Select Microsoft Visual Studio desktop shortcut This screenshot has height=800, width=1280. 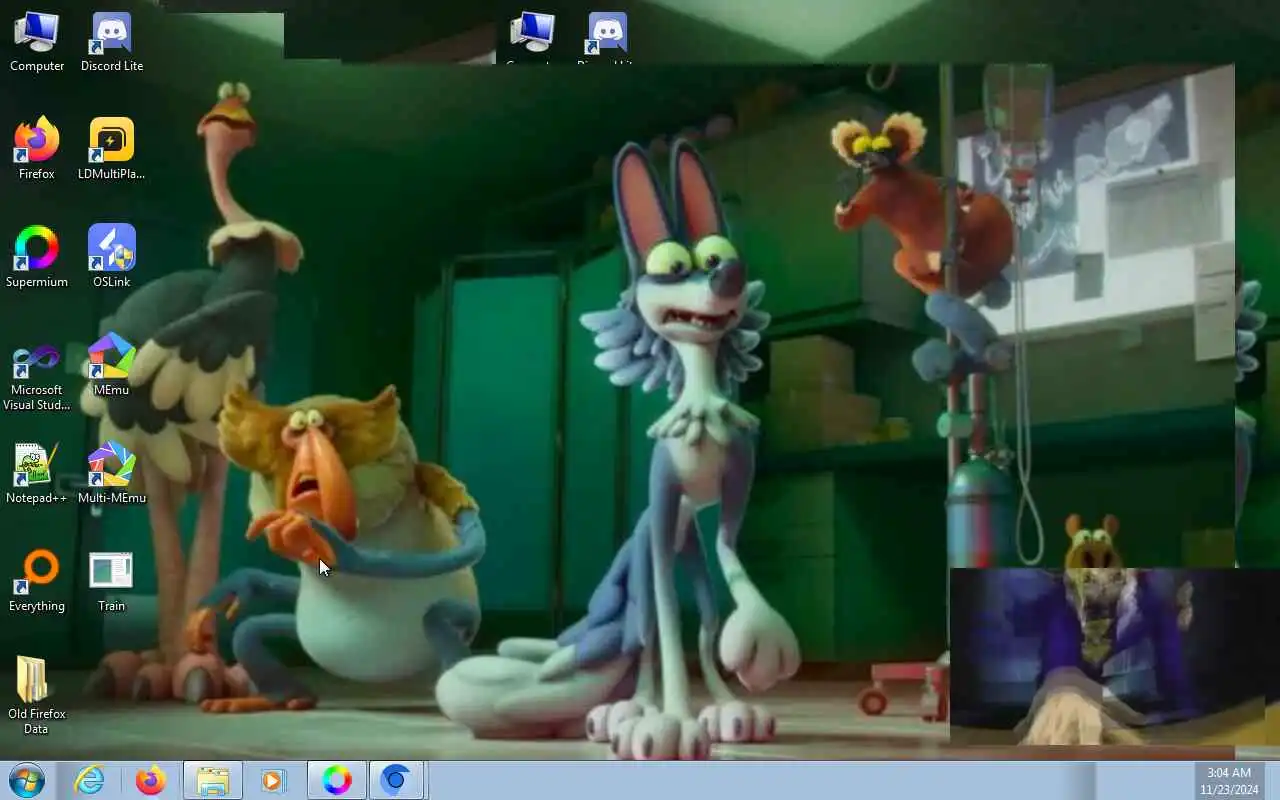click(37, 376)
